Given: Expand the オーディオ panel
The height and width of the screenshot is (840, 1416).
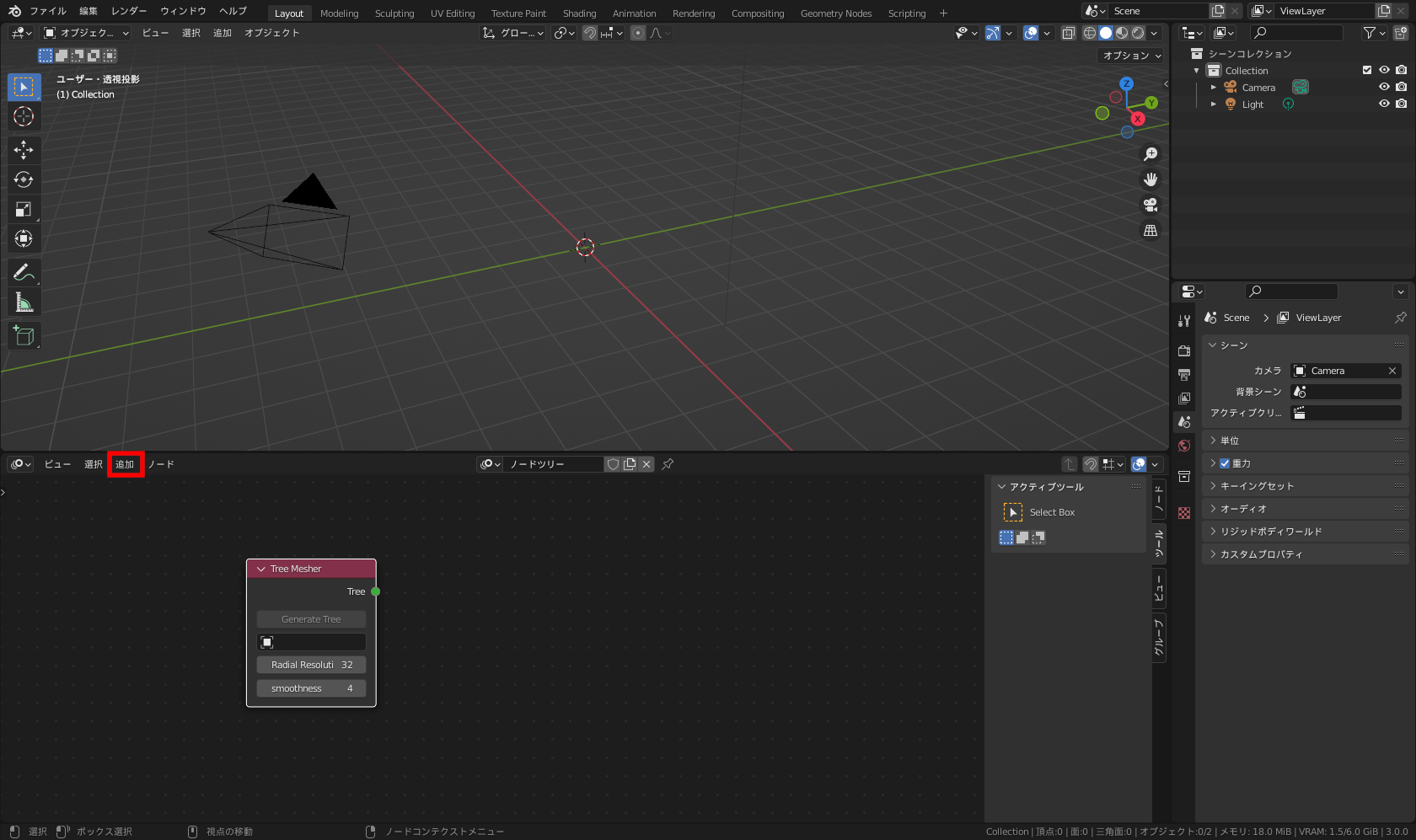Looking at the screenshot, I should pos(1305,509).
